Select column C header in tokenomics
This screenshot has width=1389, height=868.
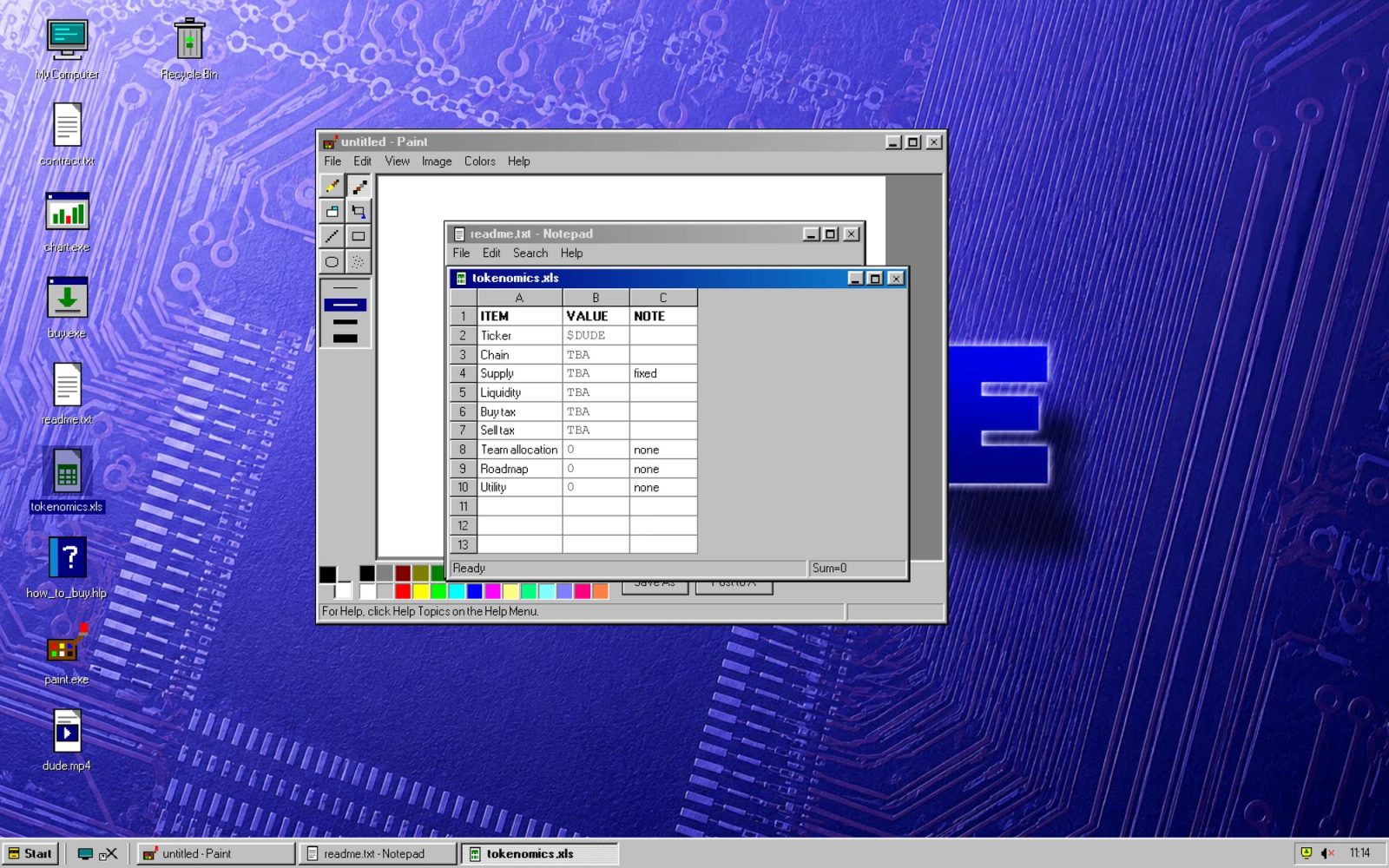(663, 298)
